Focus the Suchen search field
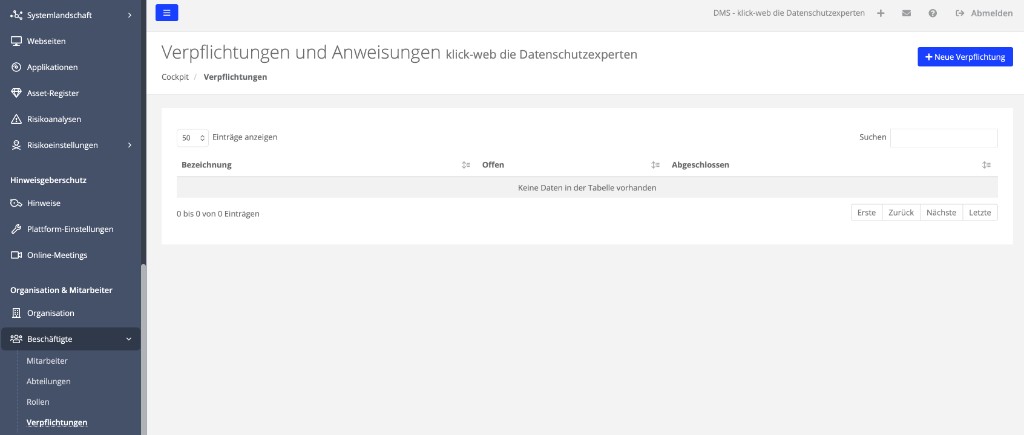 (944, 138)
